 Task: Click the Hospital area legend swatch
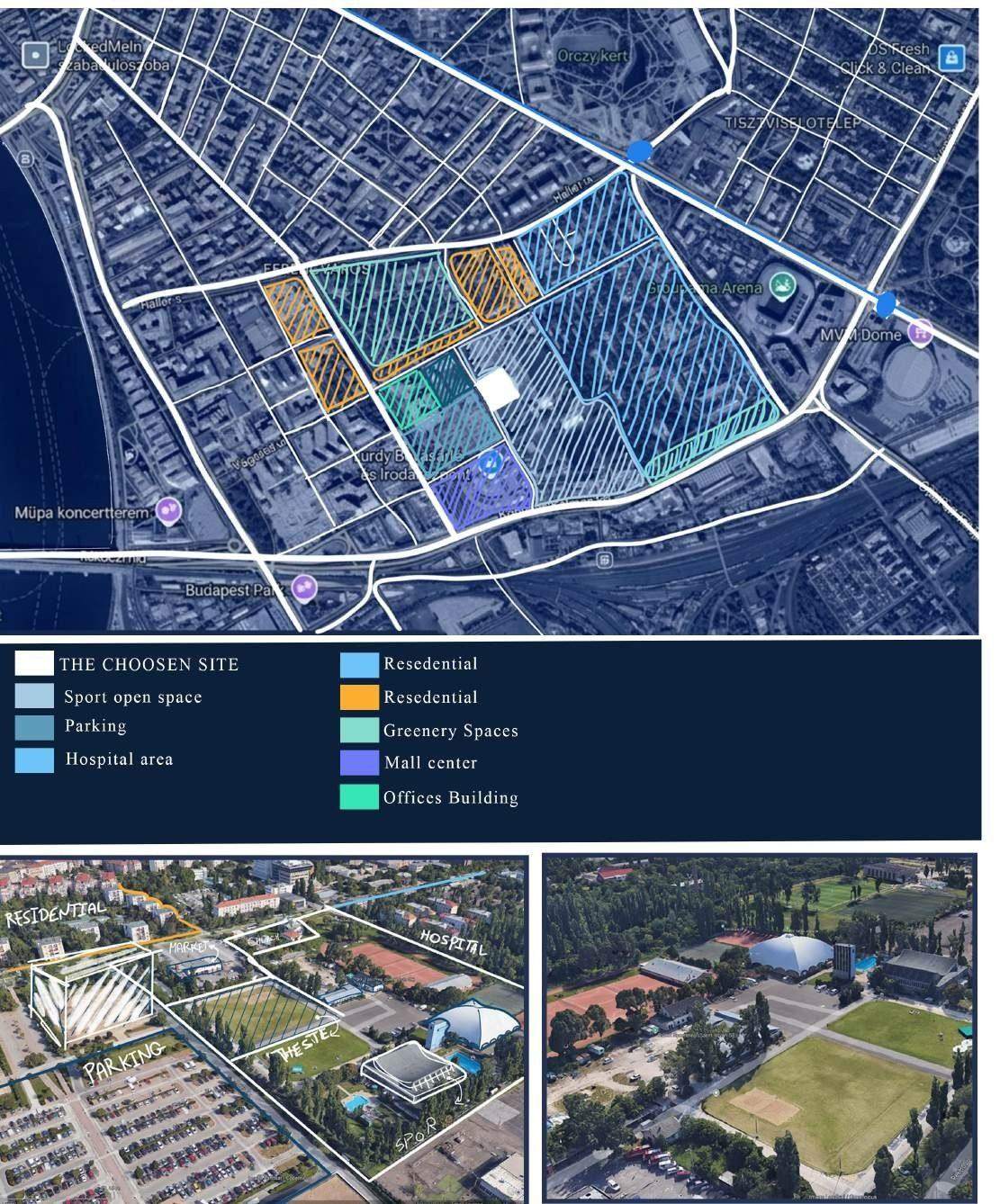tap(33, 760)
